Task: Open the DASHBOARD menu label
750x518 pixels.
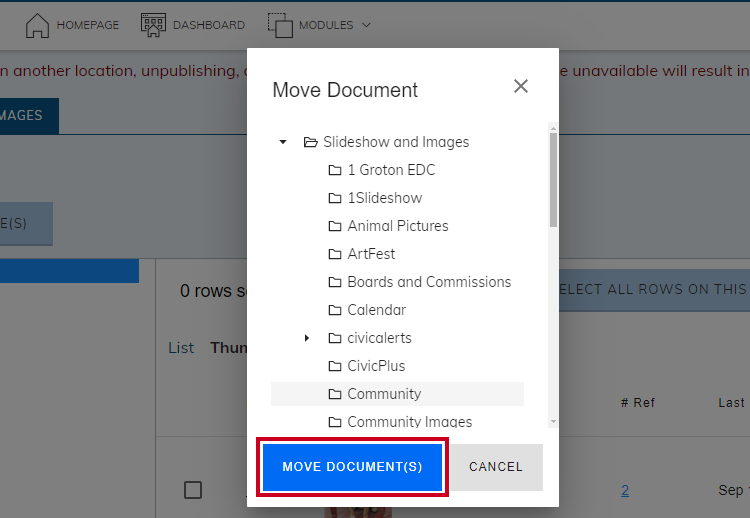Action: [x=209, y=25]
